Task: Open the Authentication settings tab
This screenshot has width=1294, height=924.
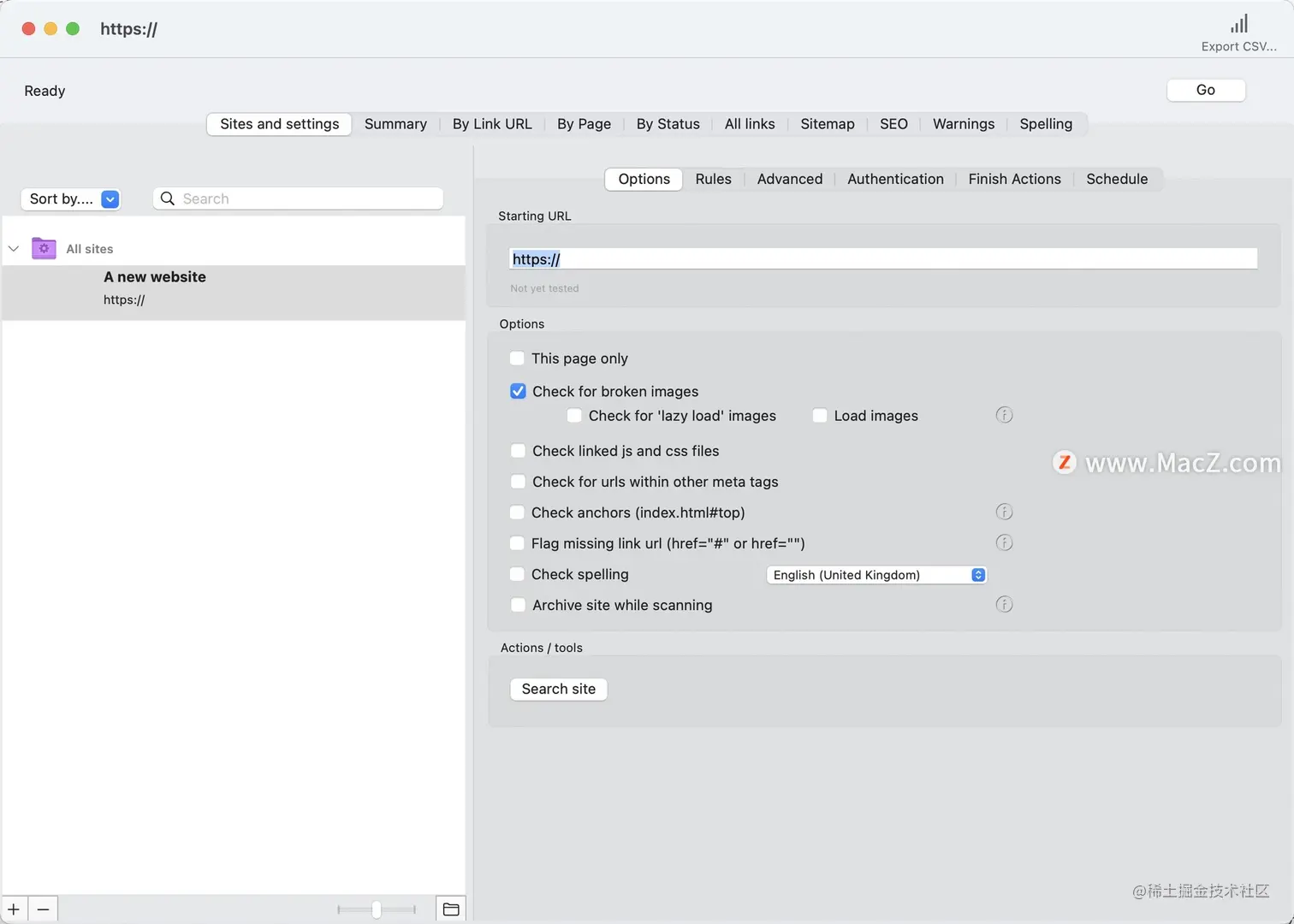Action: click(895, 179)
